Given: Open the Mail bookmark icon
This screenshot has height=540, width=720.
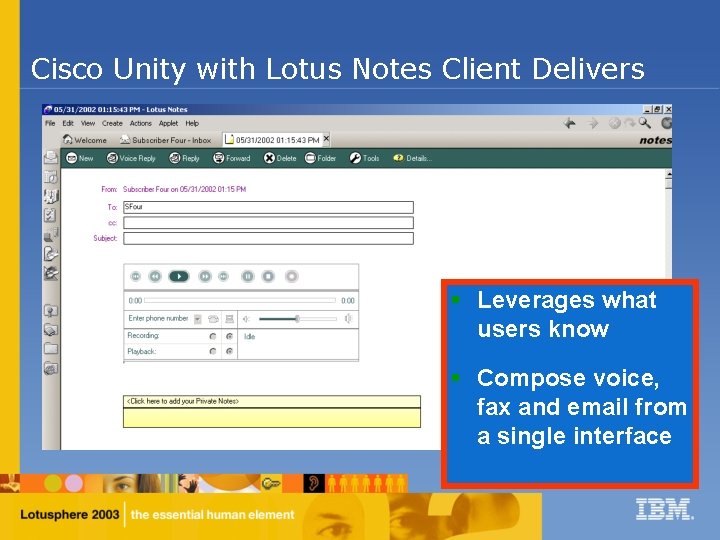Looking at the screenshot, I should tap(51, 158).
